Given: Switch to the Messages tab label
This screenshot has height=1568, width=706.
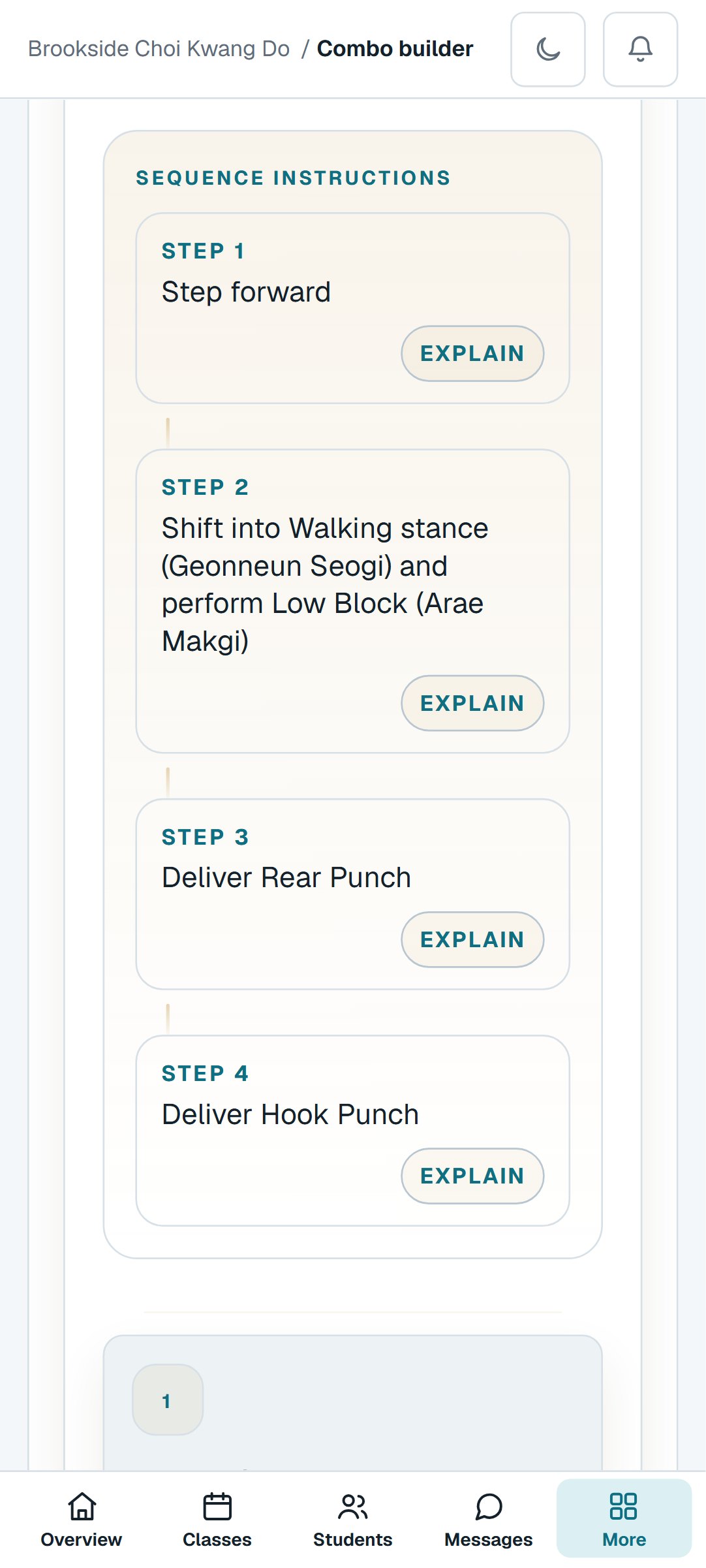Looking at the screenshot, I should click(489, 1539).
